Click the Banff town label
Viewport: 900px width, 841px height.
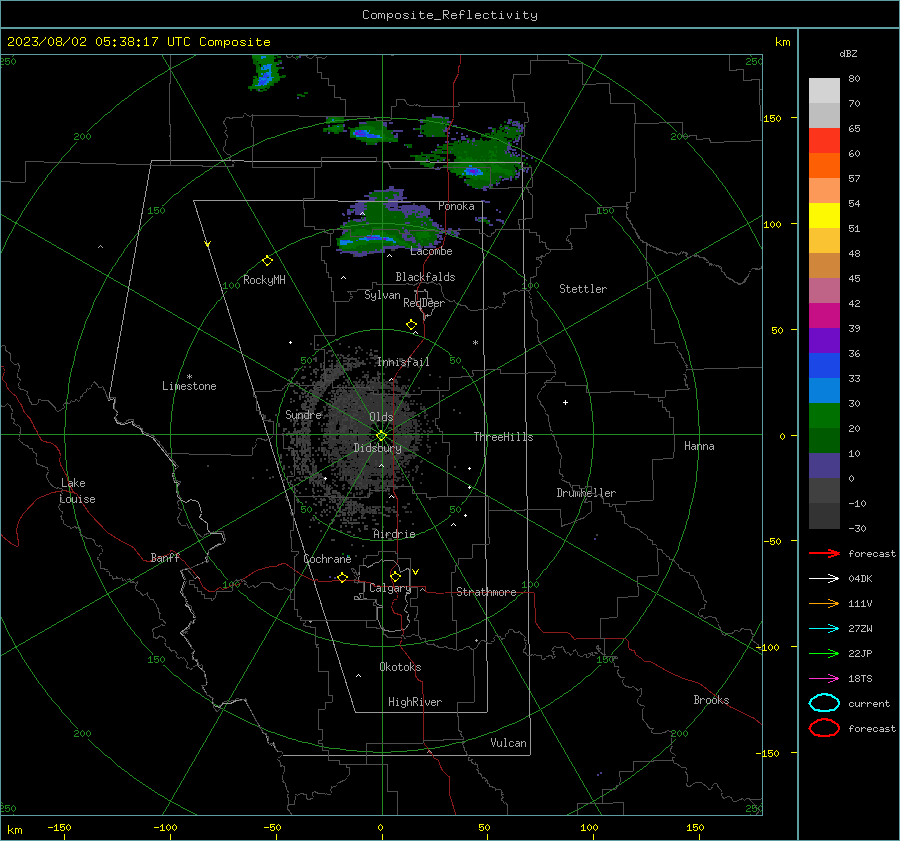coord(165,557)
